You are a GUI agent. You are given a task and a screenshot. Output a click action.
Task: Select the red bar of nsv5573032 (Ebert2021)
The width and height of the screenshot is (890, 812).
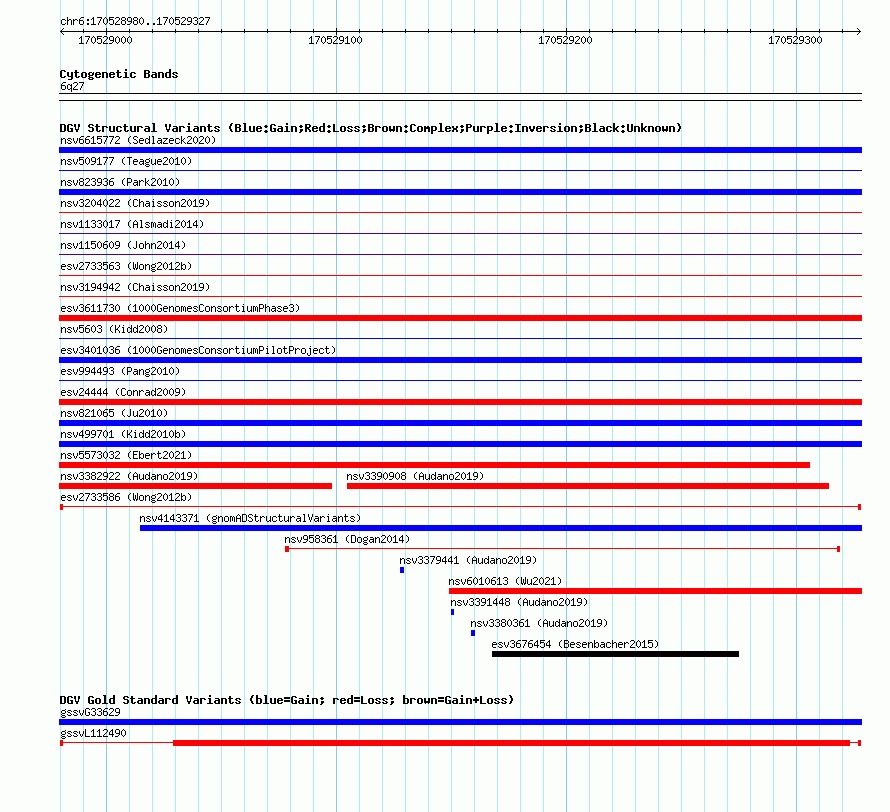click(434, 465)
